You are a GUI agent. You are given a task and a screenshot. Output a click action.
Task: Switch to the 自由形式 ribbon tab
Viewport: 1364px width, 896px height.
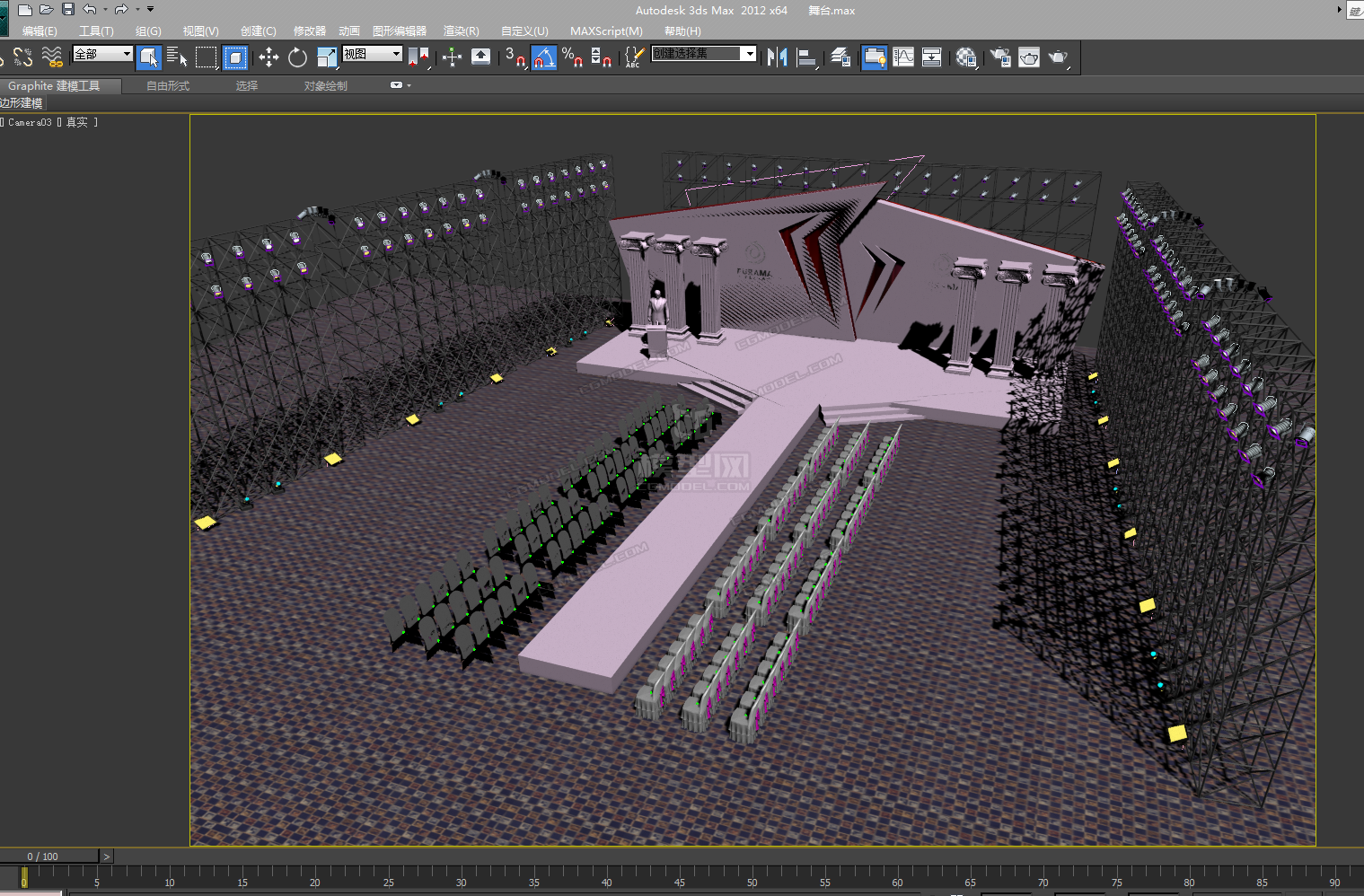coord(168,86)
